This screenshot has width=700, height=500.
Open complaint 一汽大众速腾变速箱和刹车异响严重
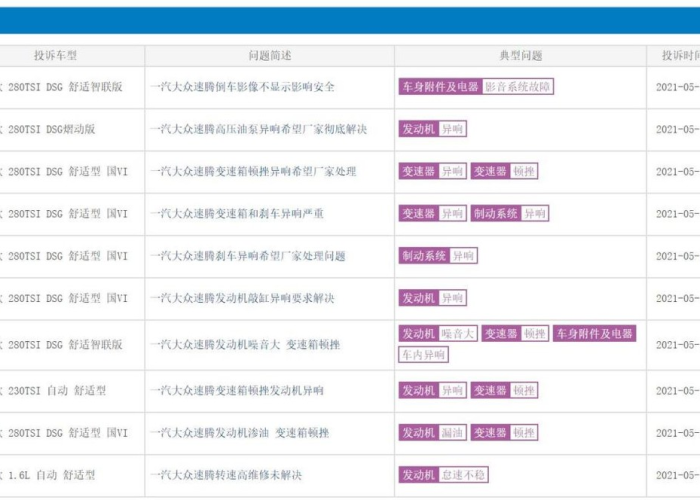click(x=237, y=214)
